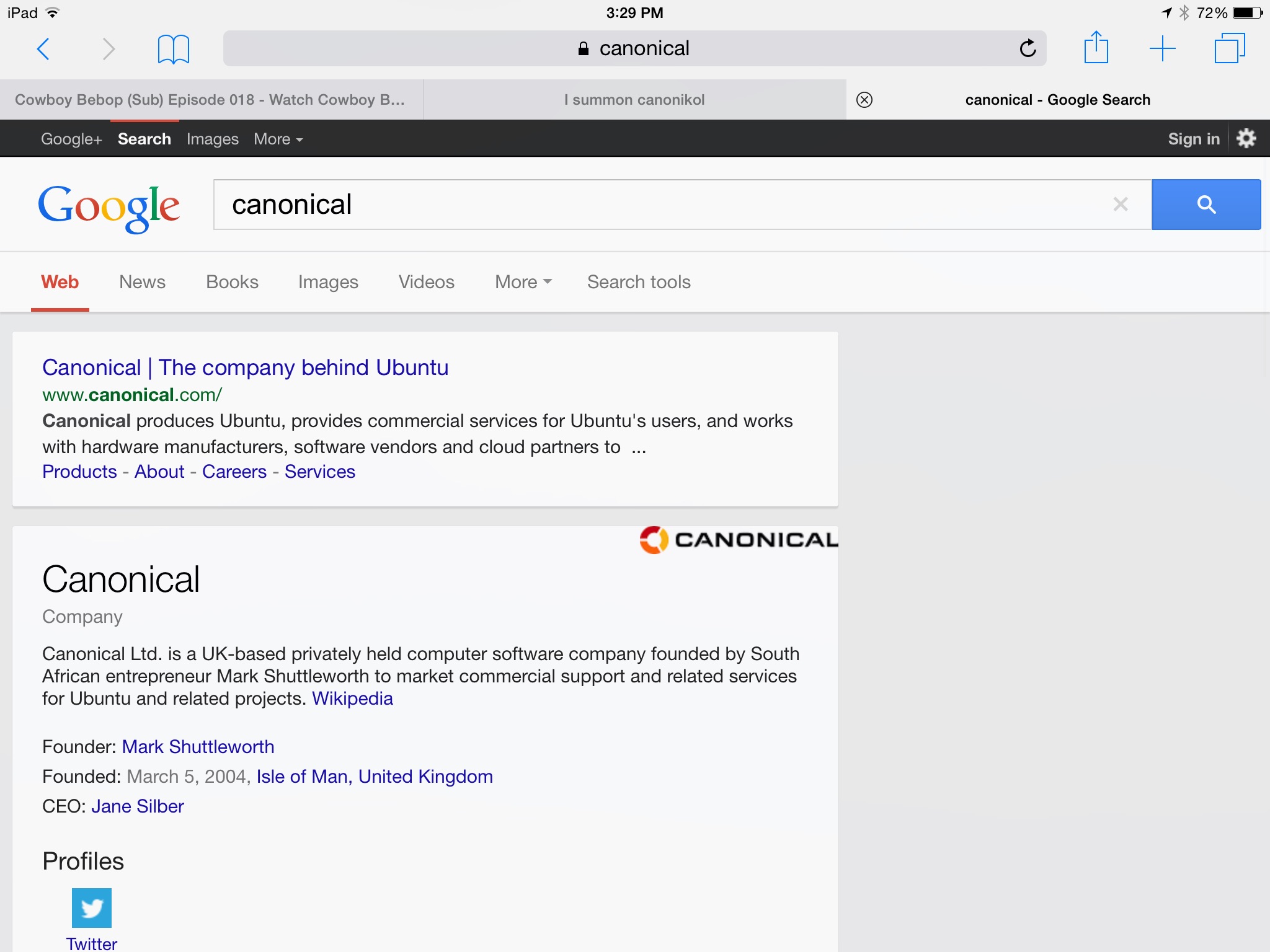
Task: Close the canonical Google Search tab
Action: tap(864, 100)
